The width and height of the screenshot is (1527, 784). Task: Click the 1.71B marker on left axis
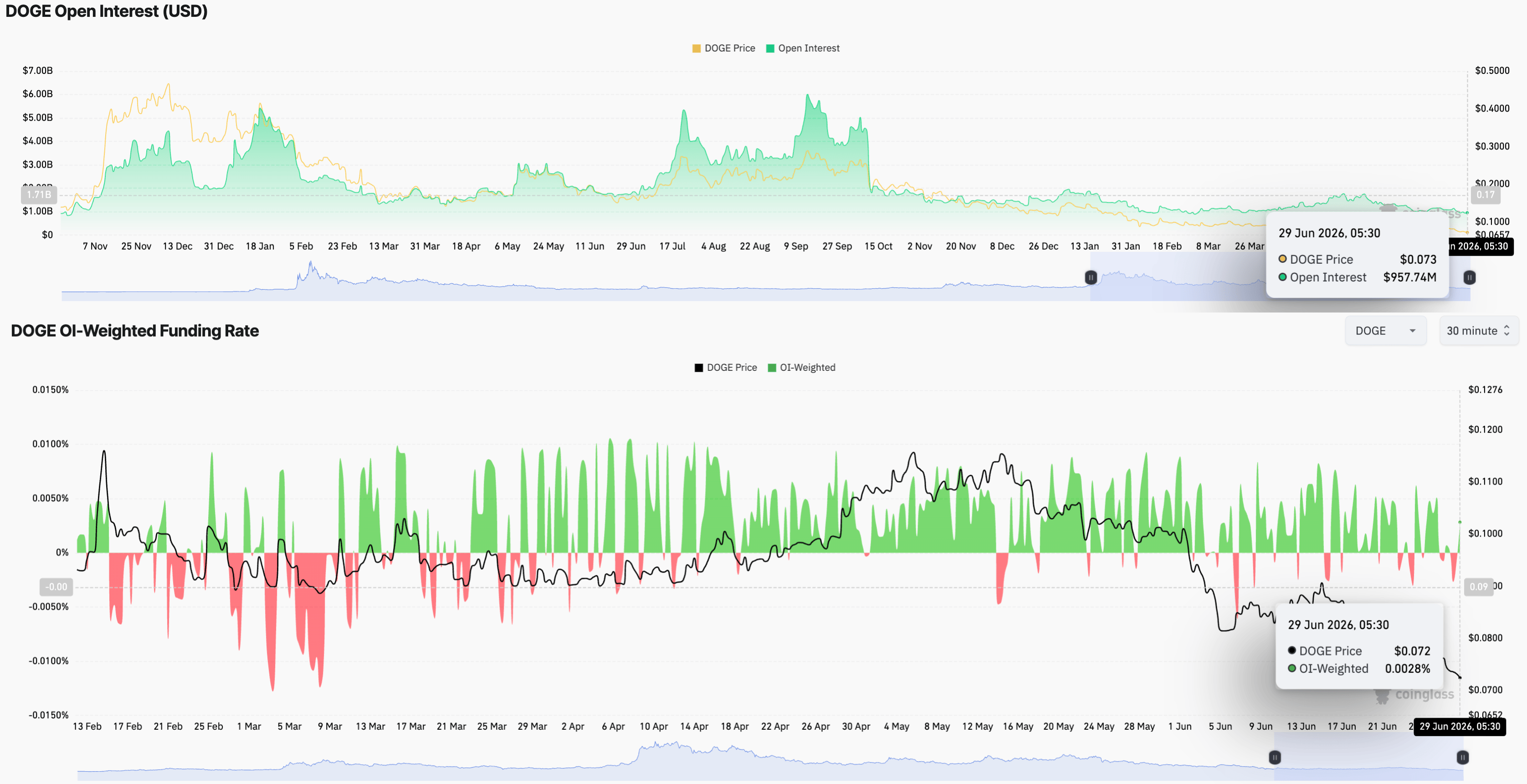[39, 195]
